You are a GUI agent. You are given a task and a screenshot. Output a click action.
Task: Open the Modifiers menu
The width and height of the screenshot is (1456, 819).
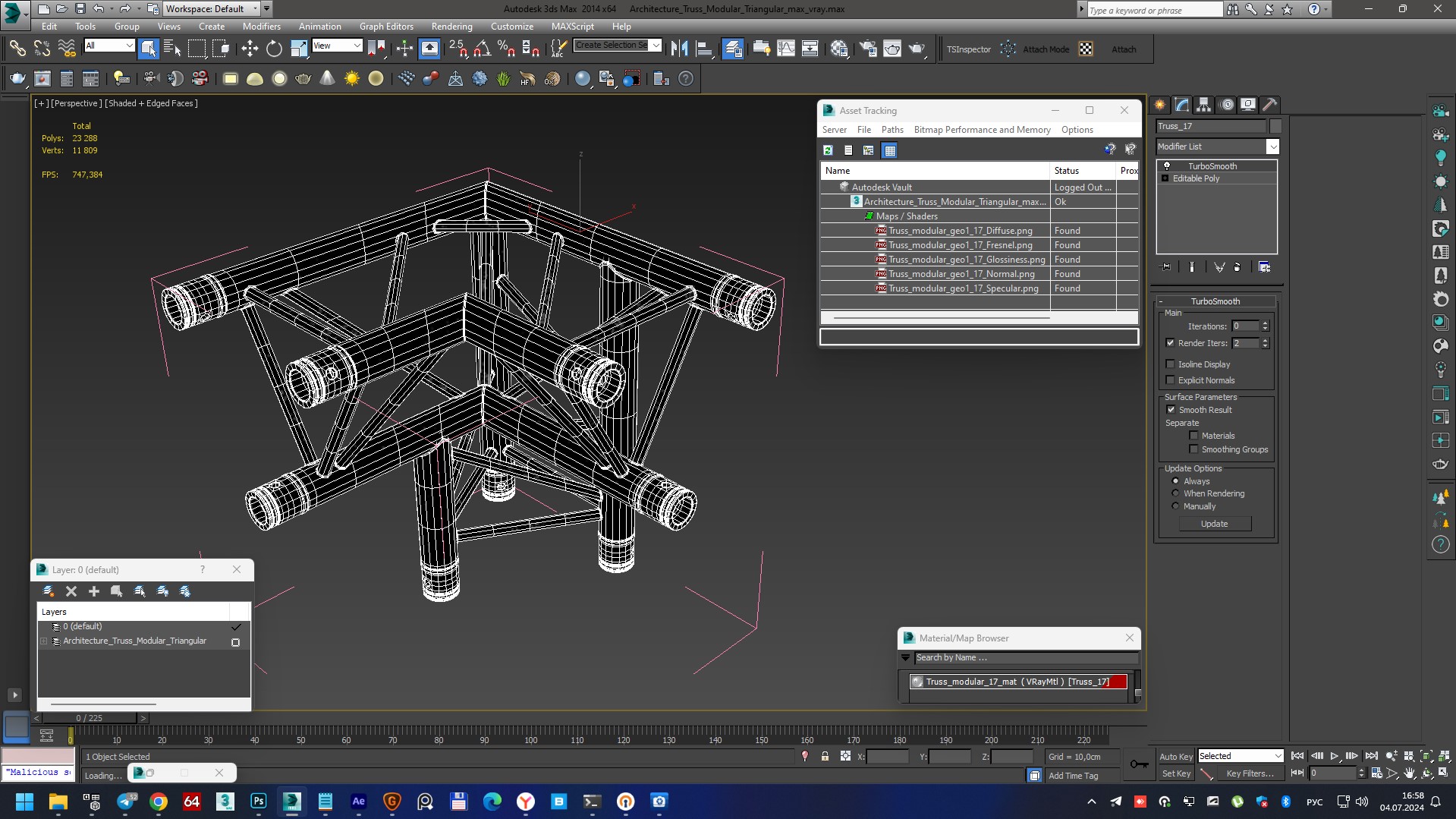click(261, 27)
